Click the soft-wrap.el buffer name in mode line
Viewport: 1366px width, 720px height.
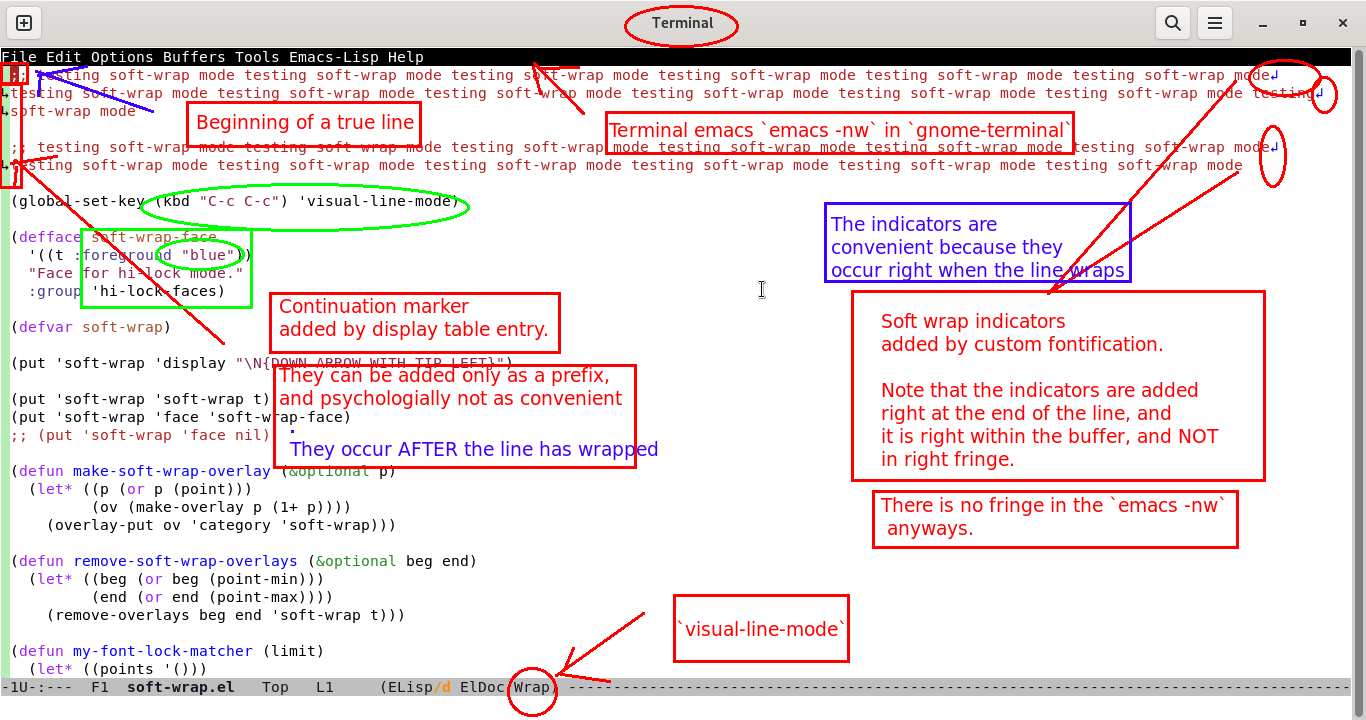(181, 687)
